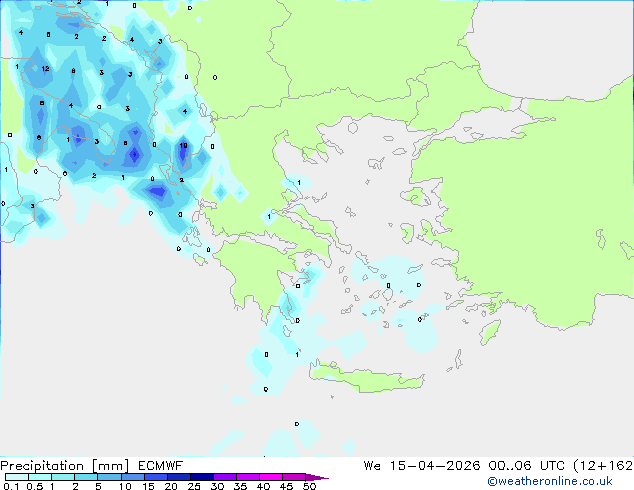Click the '(12+162' forecast offset text
634x490 pixels.
click(603, 466)
